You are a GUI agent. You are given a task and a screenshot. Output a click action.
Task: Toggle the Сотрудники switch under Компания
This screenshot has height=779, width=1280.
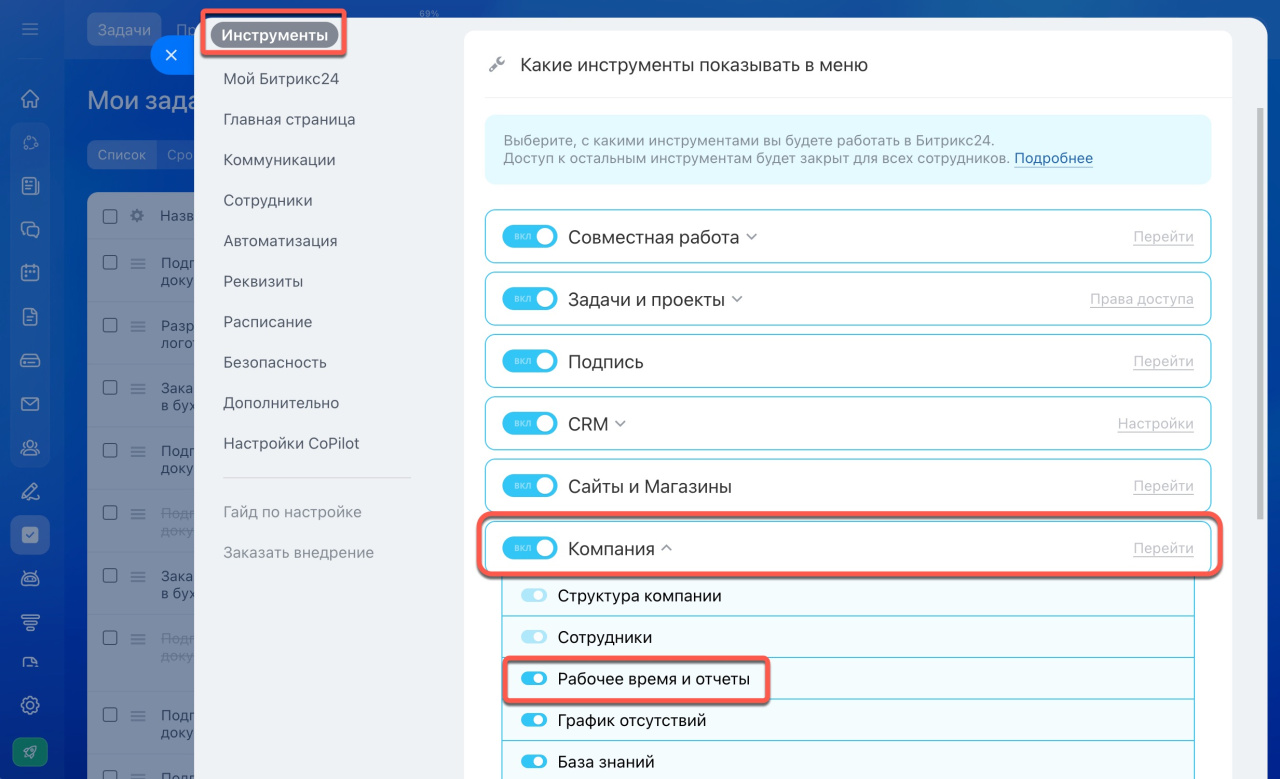534,637
